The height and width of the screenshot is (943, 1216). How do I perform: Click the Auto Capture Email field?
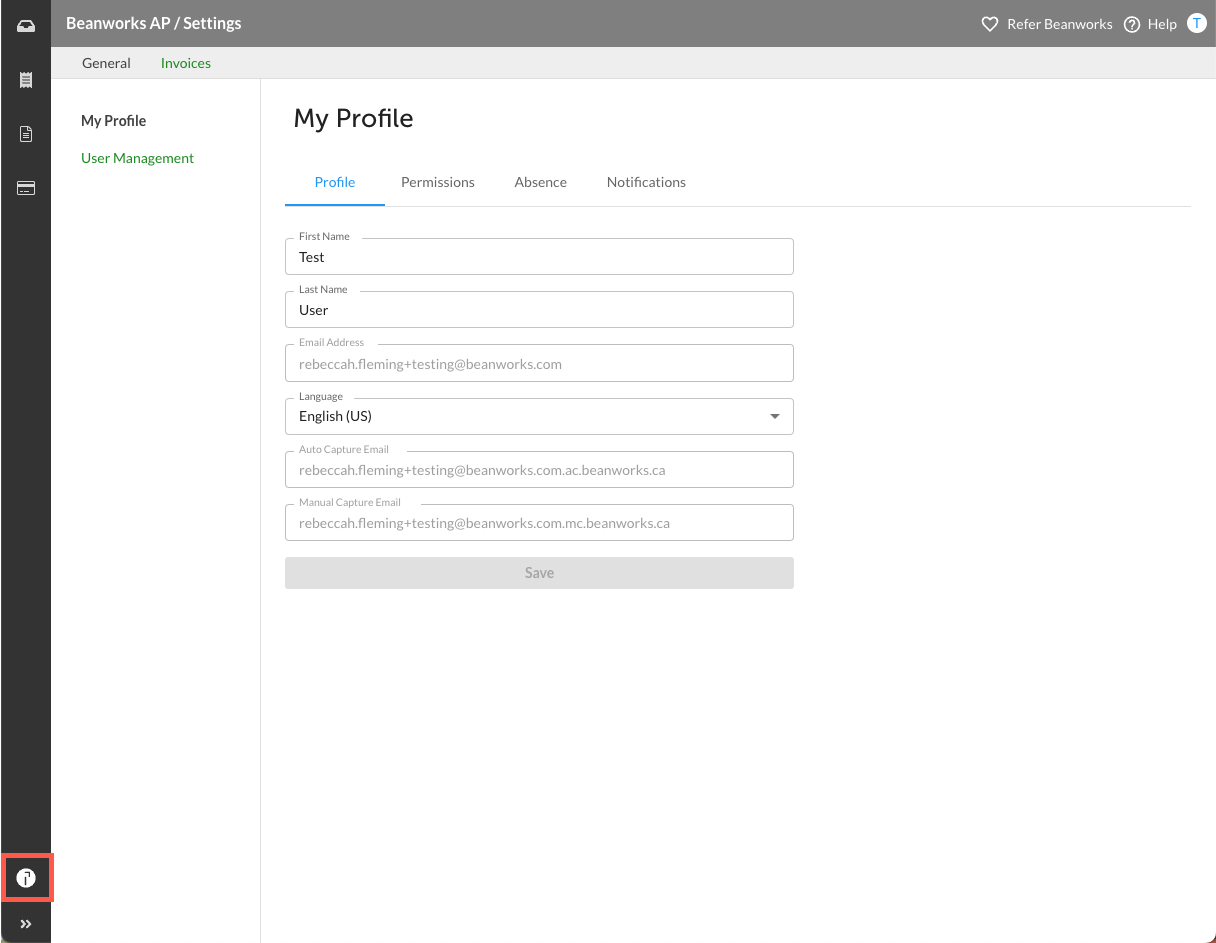click(x=539, y=469)
